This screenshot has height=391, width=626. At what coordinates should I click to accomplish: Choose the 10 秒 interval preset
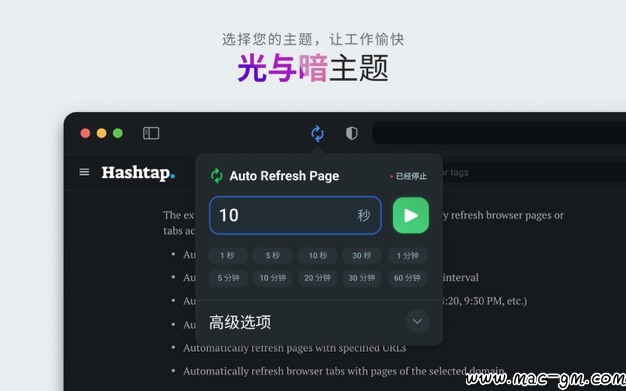coord(317,256)
